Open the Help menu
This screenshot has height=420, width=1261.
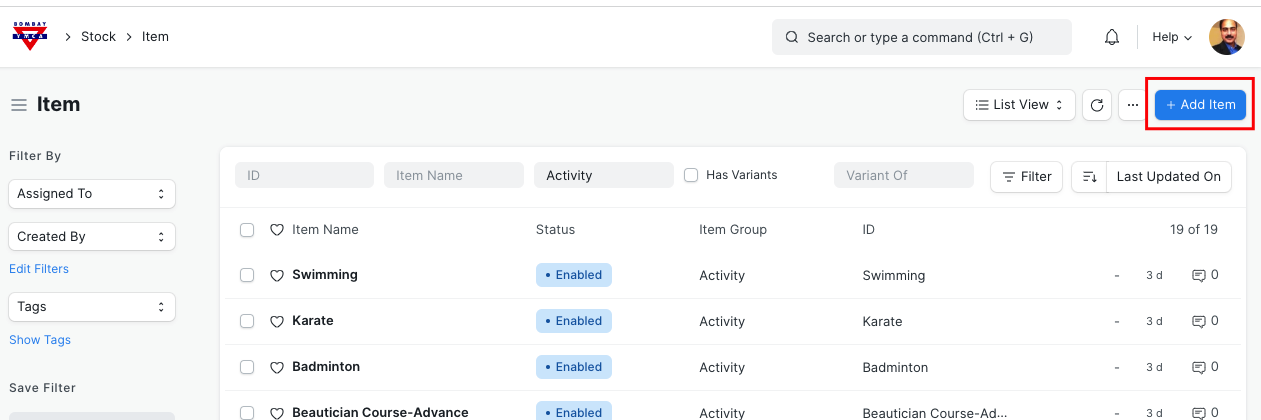[x=1172, y=37]
